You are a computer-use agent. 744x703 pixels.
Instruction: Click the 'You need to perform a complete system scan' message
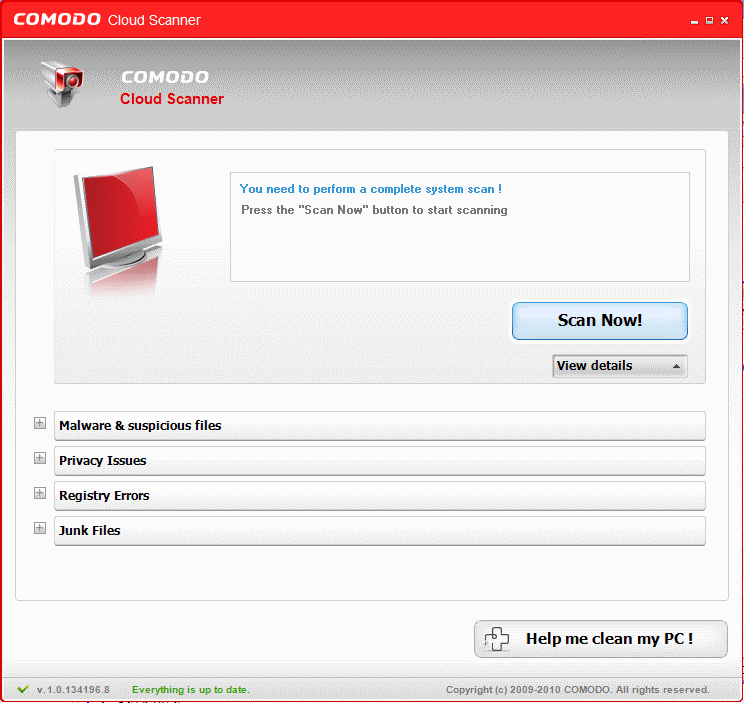pos(371,189)
